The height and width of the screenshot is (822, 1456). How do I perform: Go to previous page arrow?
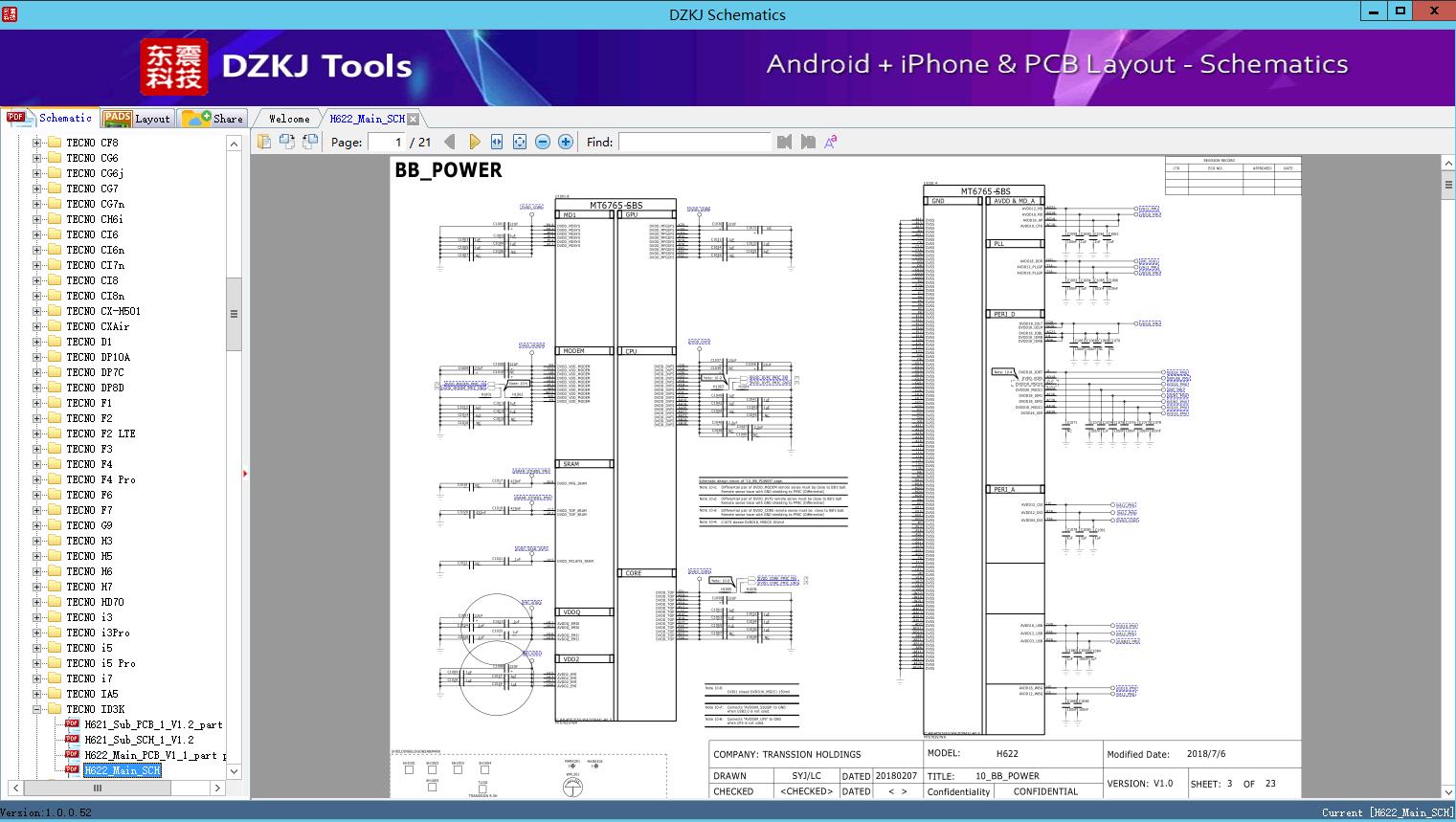(x=450, y=142)
